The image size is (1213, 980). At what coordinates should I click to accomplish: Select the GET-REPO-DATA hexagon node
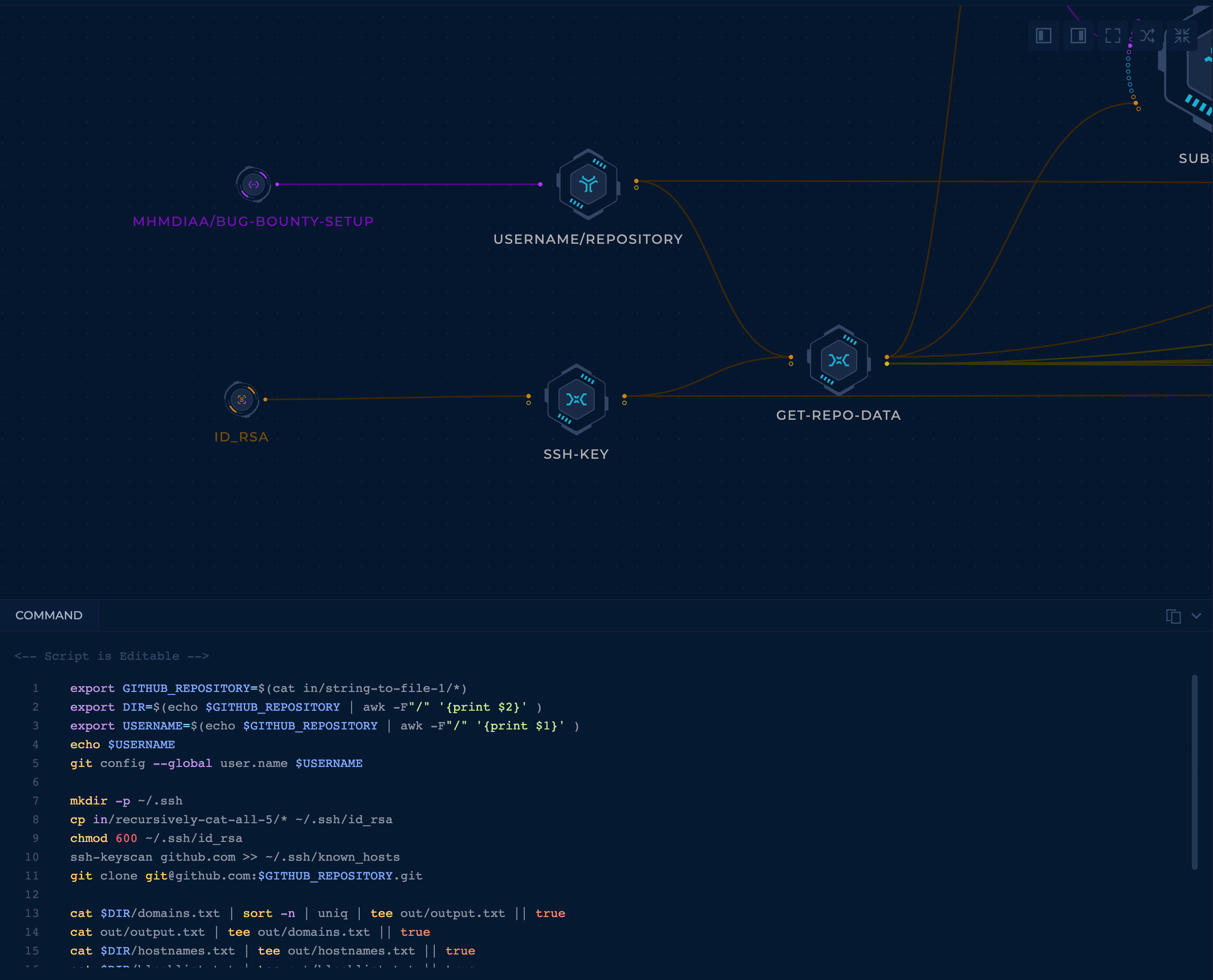pos(839,360)
